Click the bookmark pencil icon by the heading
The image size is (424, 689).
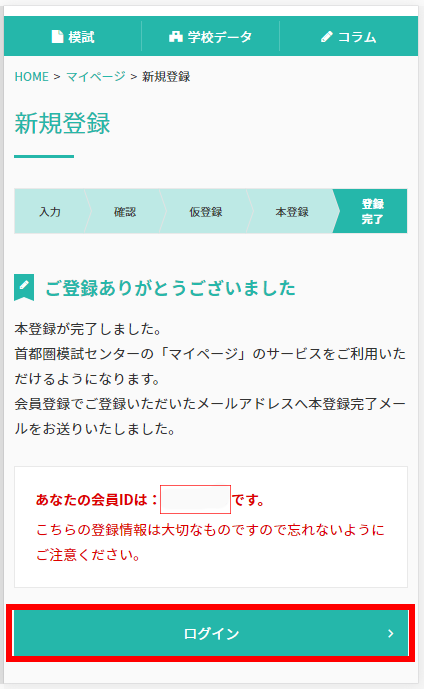coord(24,287)
